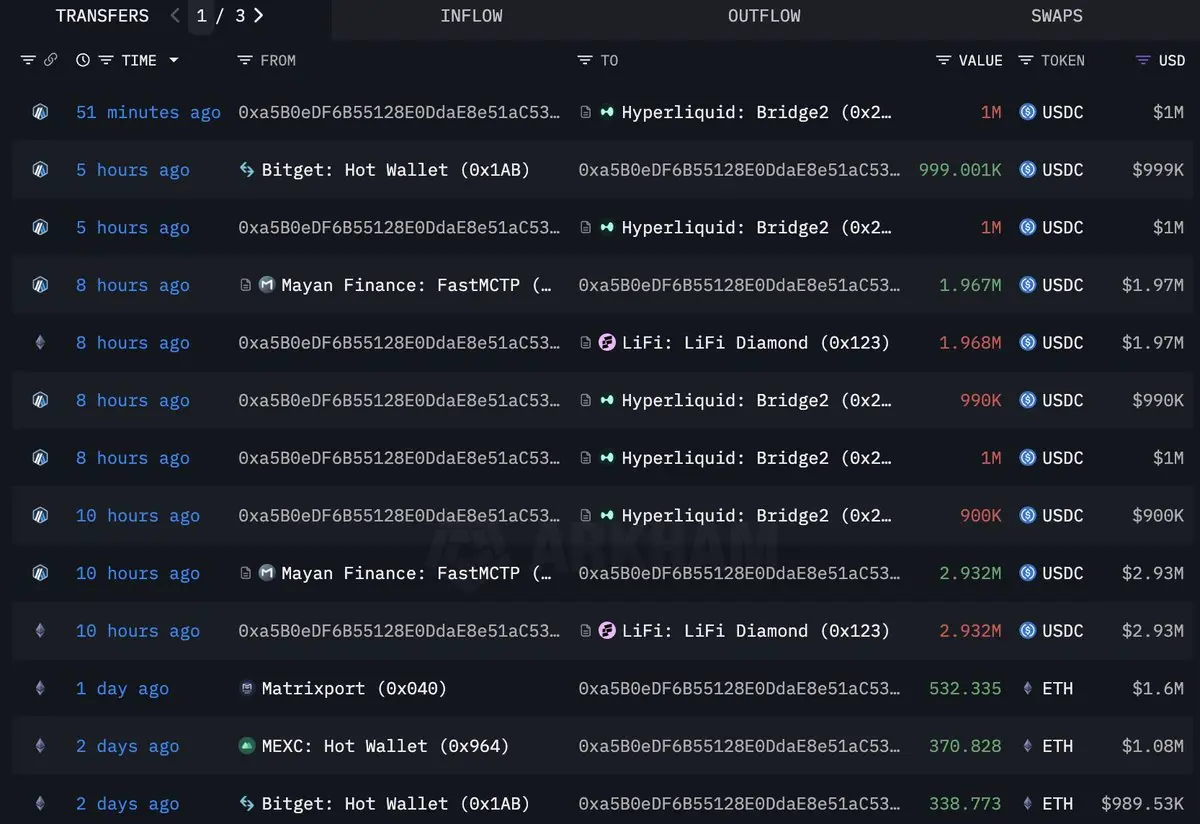This screenshot has width=1200, height=824.
Task: Select the TRANSFERS tab
Action: click(102, 16)
